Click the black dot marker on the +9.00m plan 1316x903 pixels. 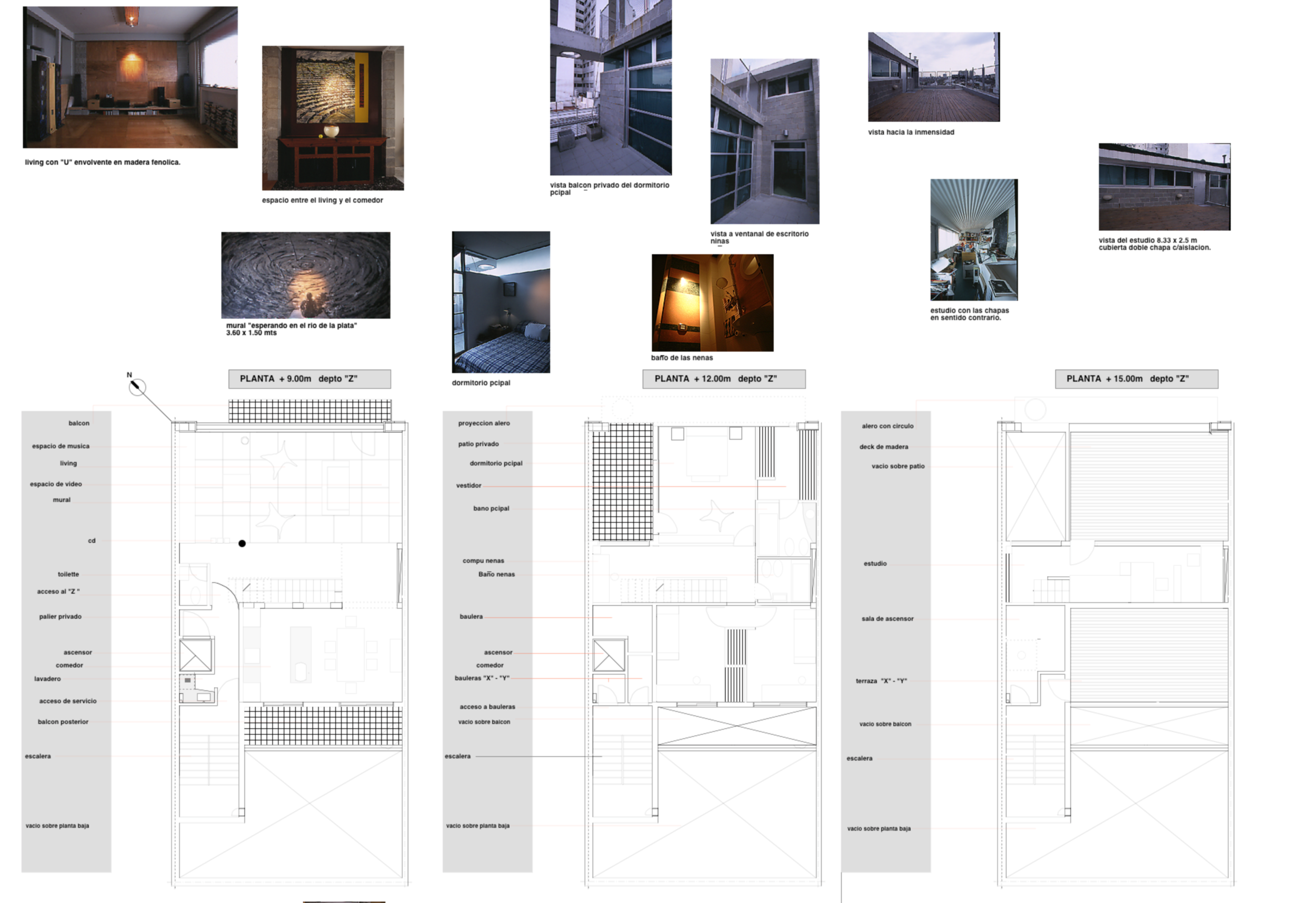242,544
